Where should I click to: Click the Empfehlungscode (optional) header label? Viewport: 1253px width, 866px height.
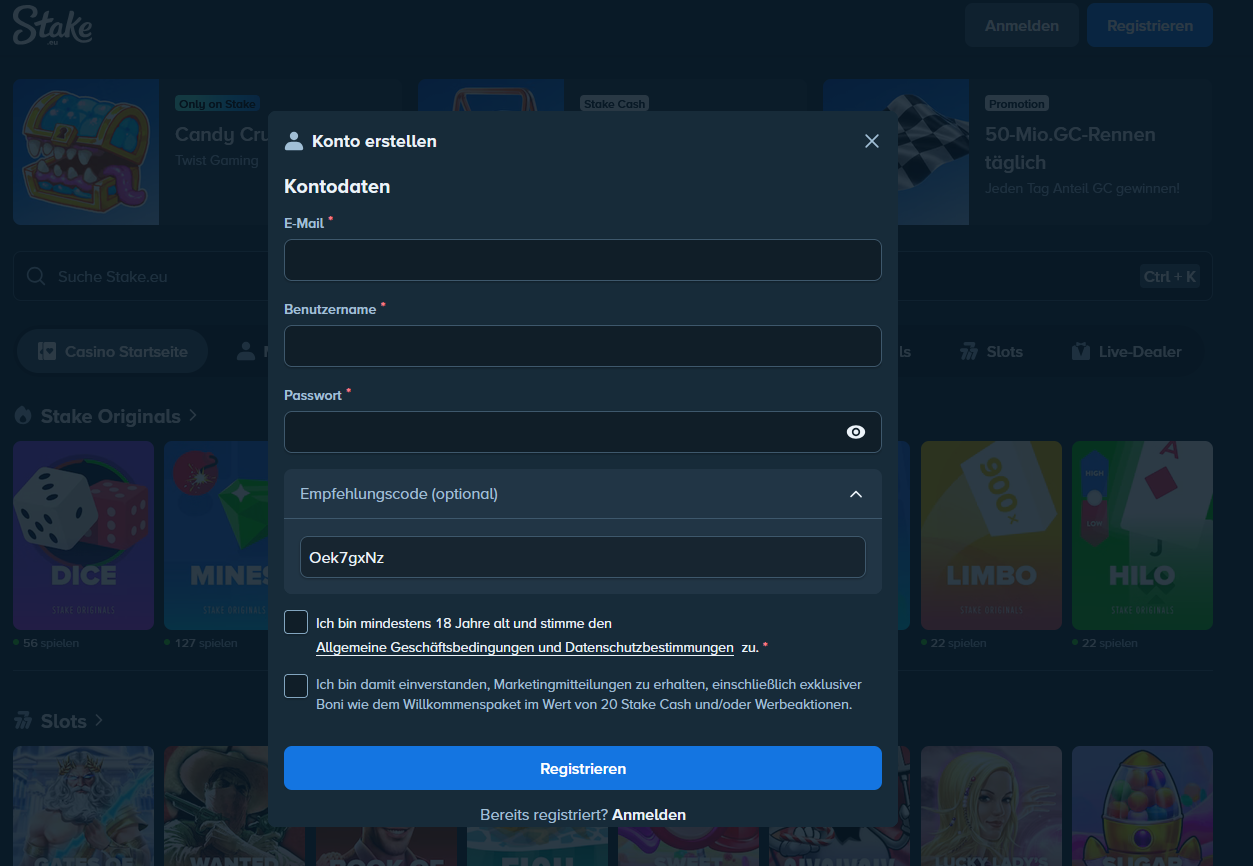399,493
